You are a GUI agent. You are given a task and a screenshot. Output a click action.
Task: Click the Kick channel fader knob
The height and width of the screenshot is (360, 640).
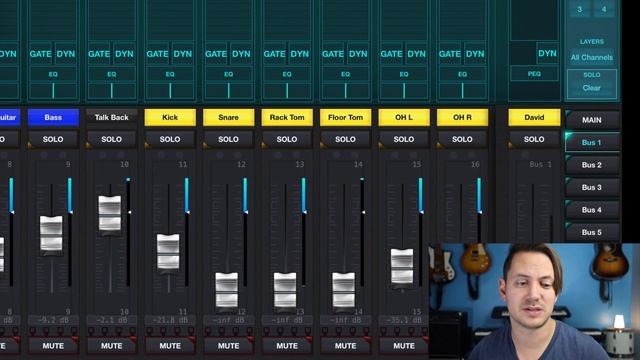pos(168,252)
